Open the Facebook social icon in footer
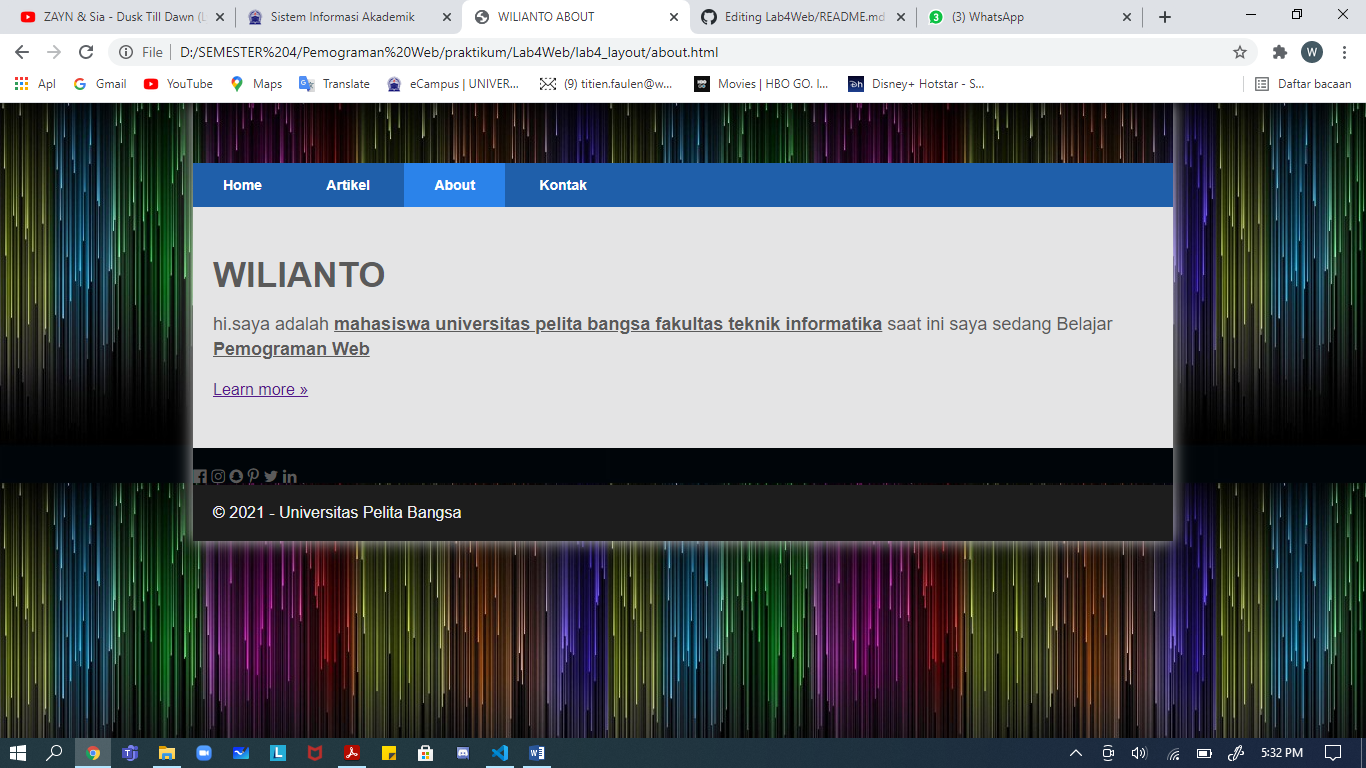1366x768 pixels. coord(200,476)
